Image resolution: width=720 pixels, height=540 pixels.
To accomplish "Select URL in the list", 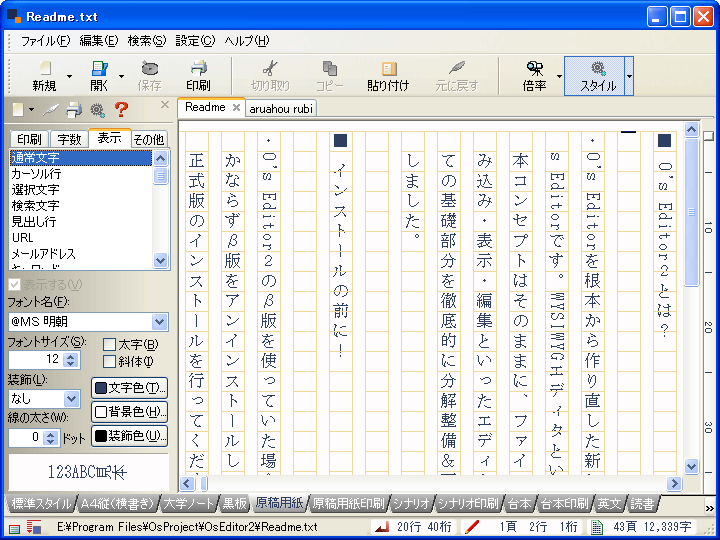I will pyautogui.click(x=81, y=237).
